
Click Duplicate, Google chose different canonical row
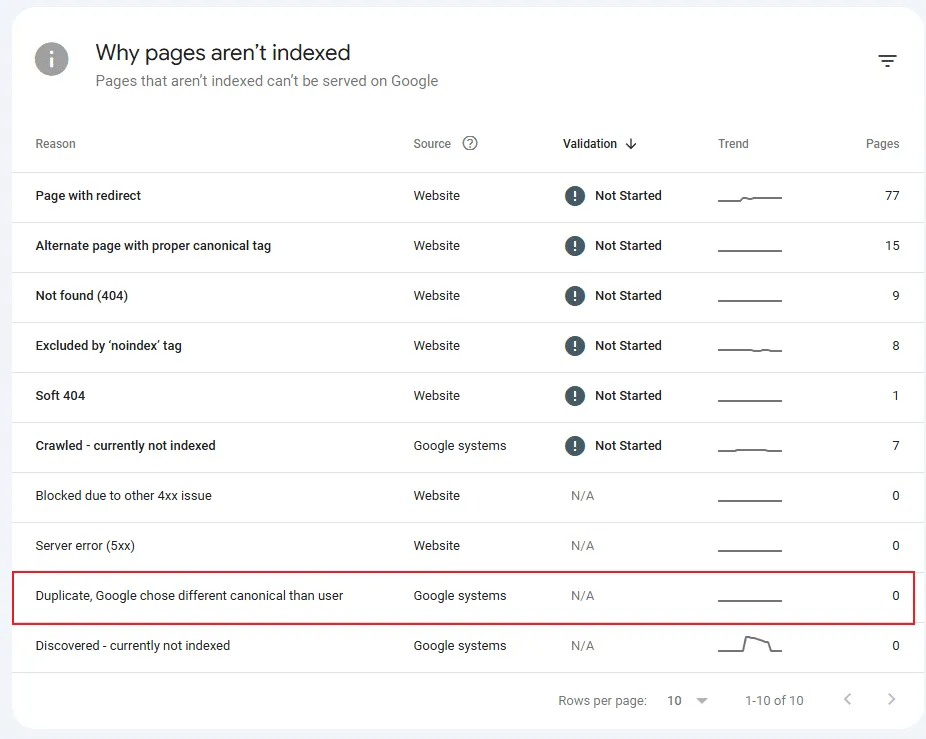tap(189, 596)
